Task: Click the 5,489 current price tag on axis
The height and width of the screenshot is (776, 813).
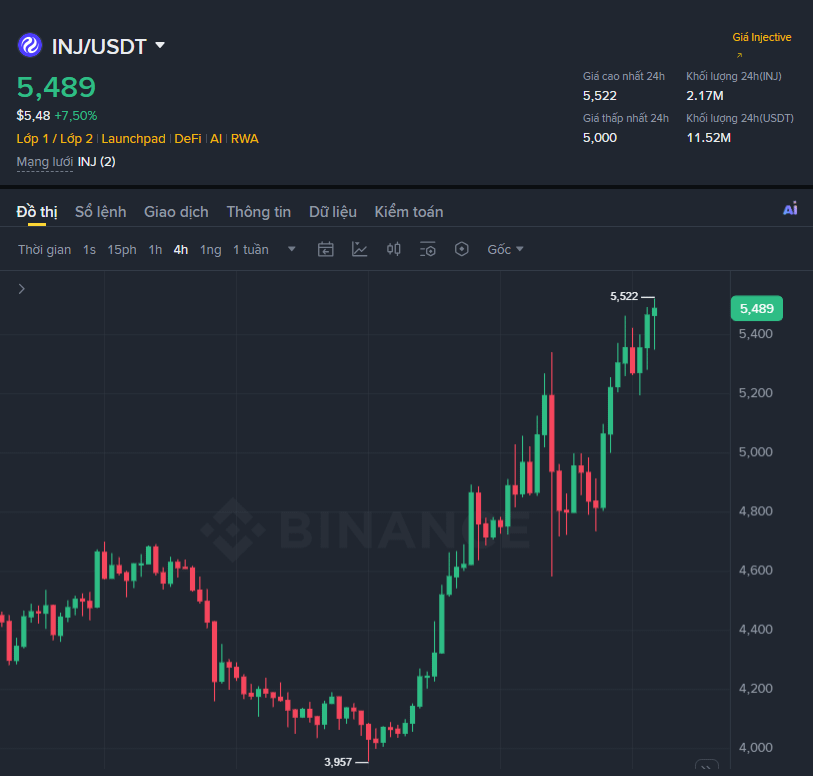Action: point(756,308)
